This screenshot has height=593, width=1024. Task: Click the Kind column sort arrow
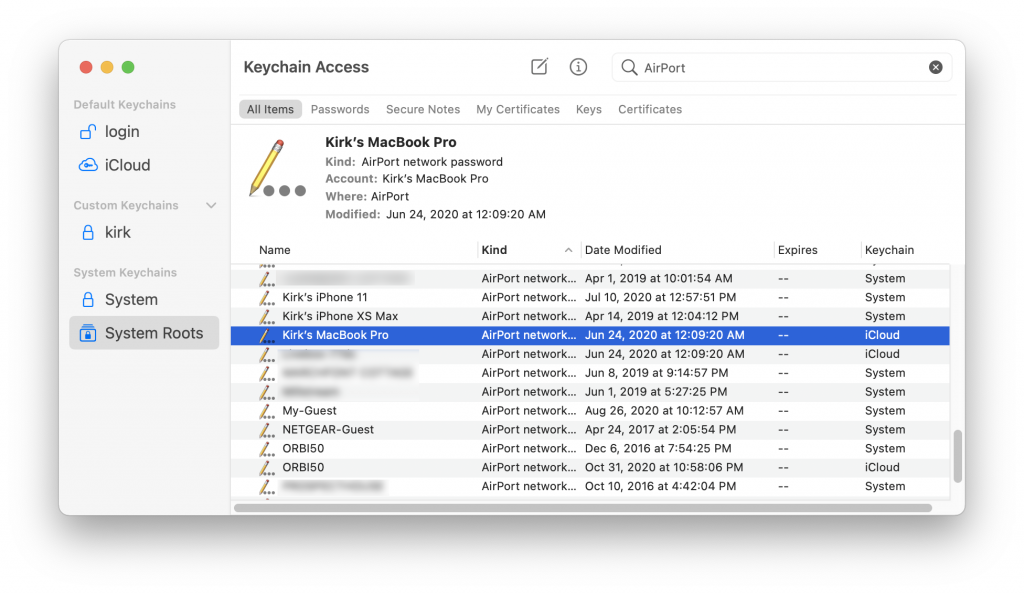tap(568, 250)
